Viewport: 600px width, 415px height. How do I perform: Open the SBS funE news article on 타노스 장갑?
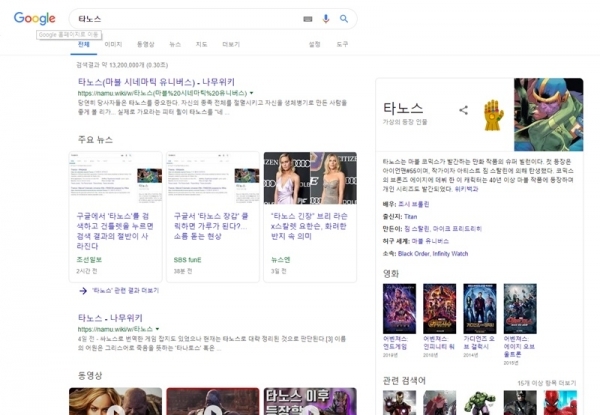pyautogui.click(x=211, y=226)
